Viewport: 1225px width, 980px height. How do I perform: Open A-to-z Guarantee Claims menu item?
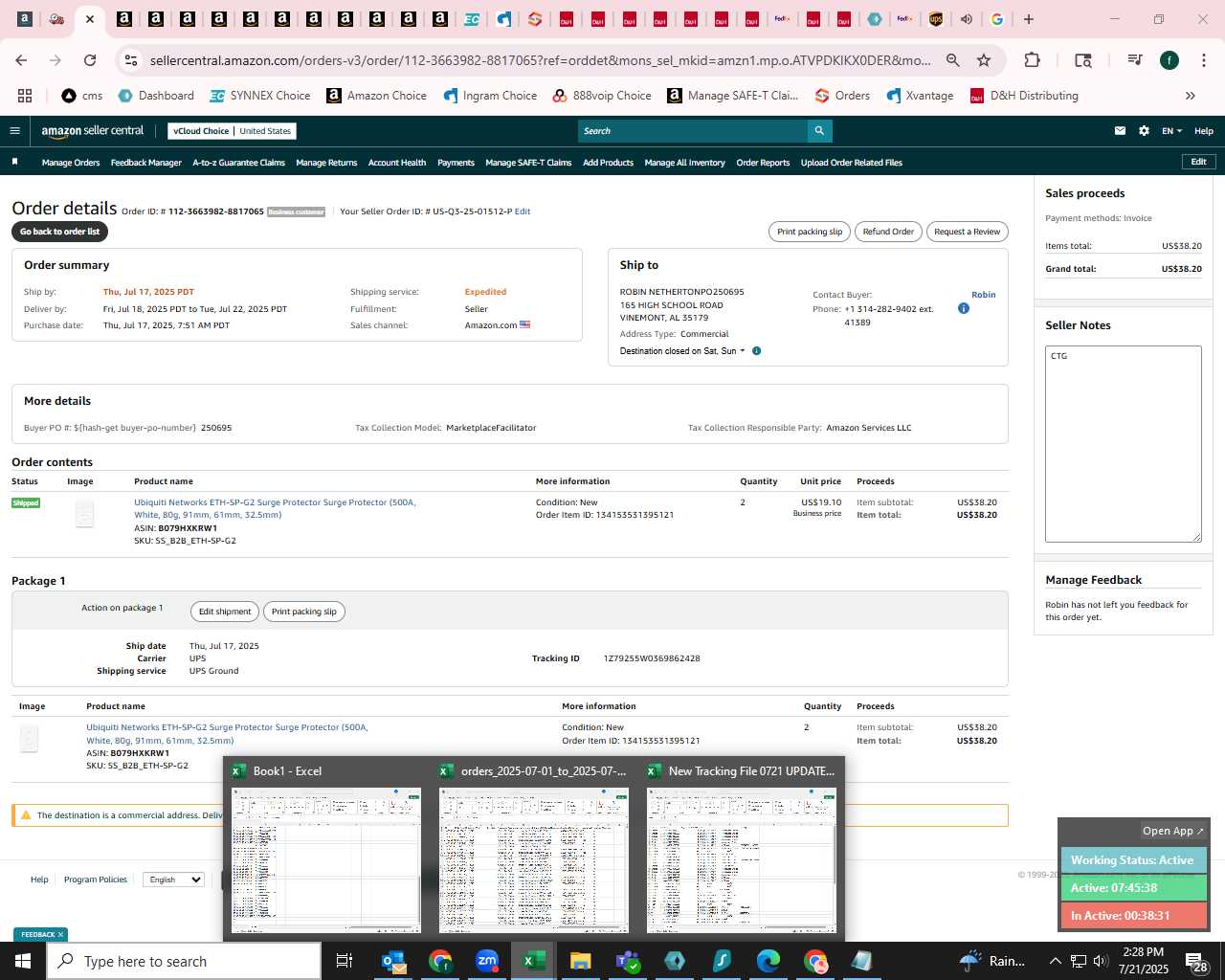pos(238,163)
